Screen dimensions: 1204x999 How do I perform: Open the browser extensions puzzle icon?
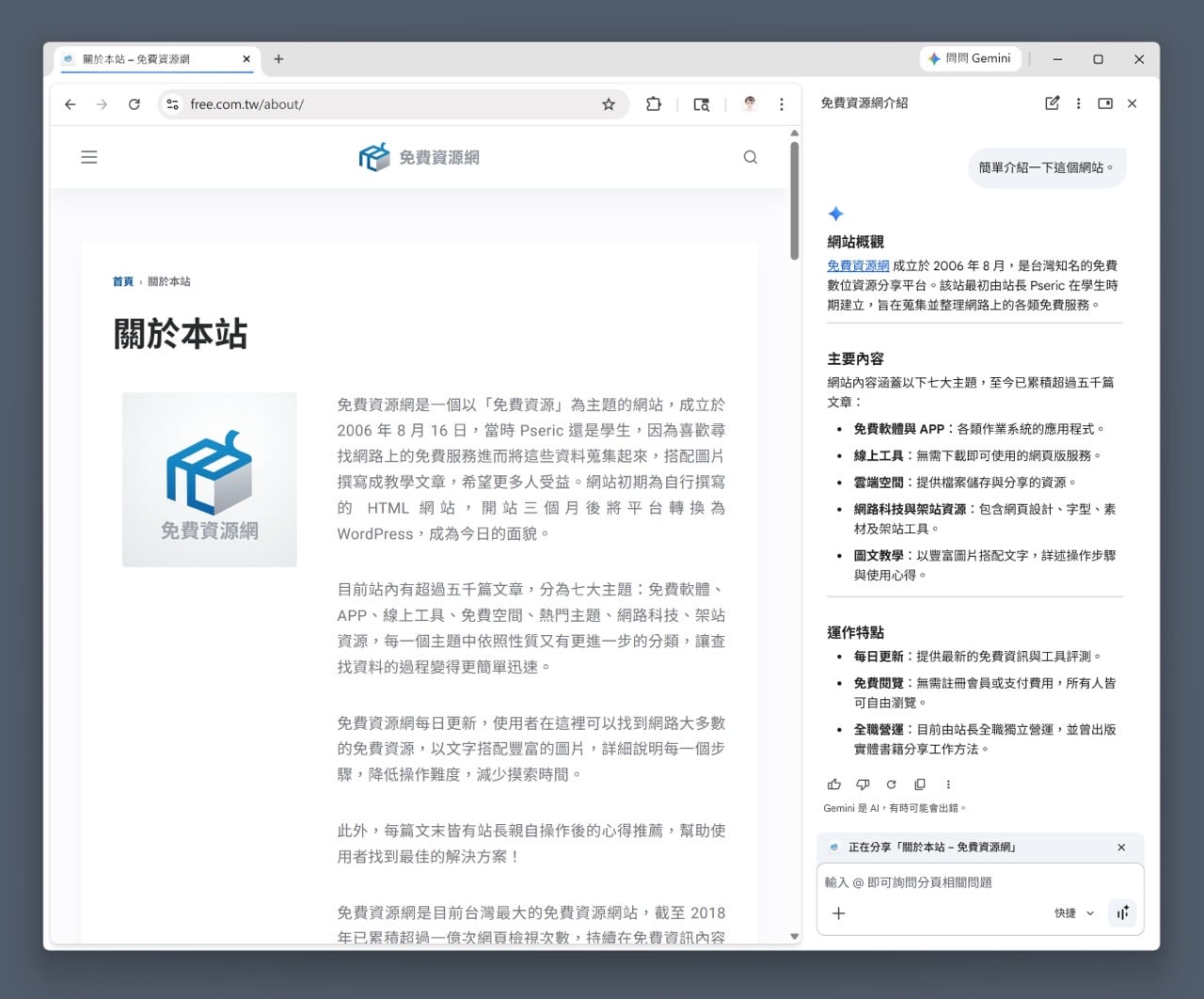point(654,104)
